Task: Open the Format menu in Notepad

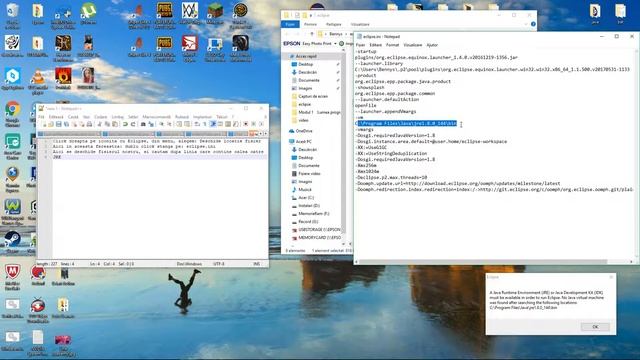Action: pyautogui.click(x=392, y=45)
